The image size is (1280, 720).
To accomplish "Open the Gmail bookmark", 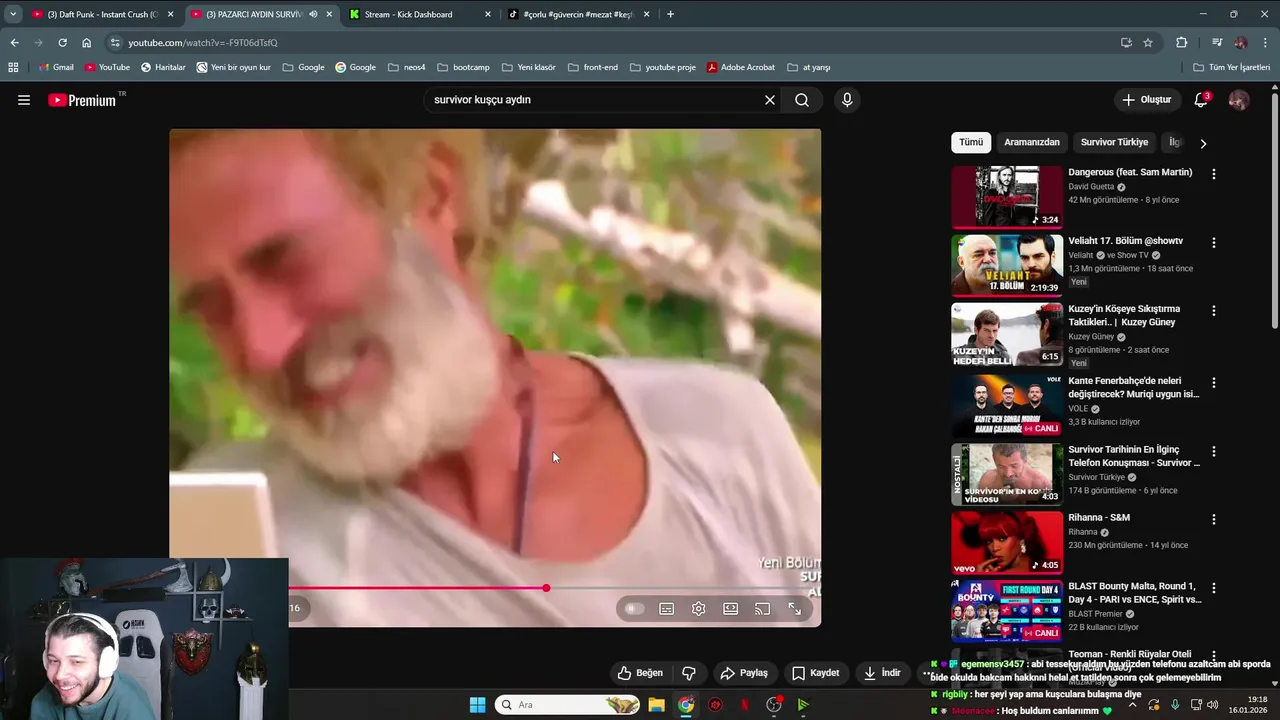I will click(x=56, y=67).
